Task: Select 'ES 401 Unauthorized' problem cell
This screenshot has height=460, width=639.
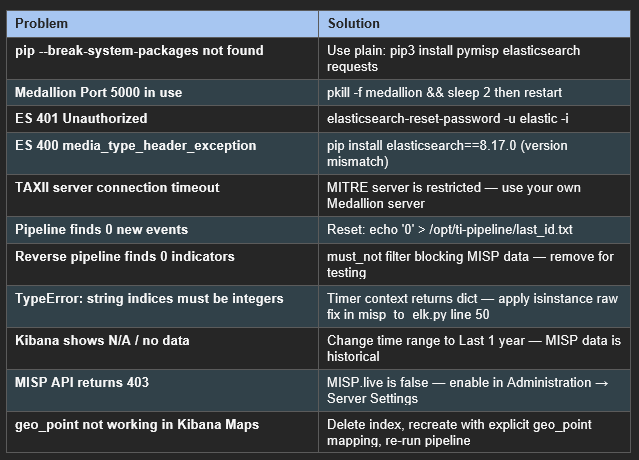Action: pyautogui.click(x=162, y=119)
